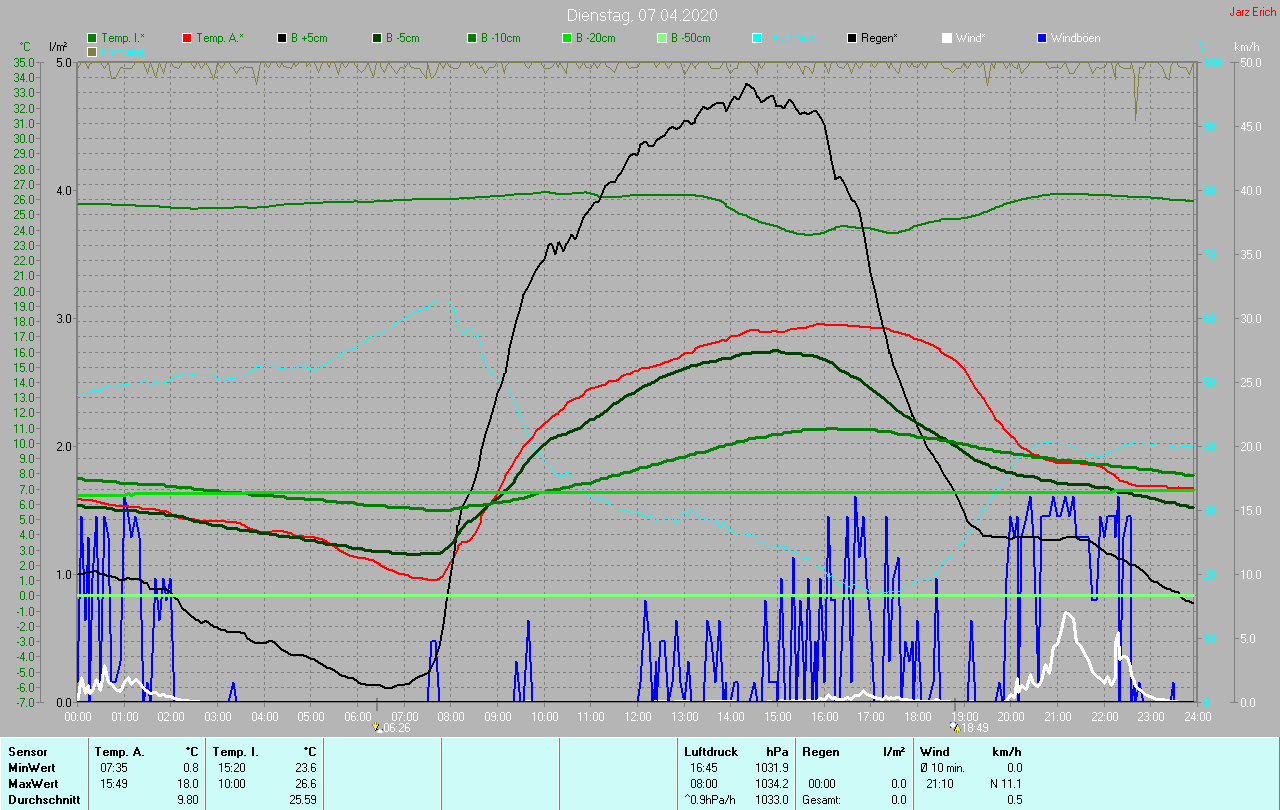Click the red Temp. A. legend square
The height and width of the screenshot is (810, 1280).
pos(187,38)
